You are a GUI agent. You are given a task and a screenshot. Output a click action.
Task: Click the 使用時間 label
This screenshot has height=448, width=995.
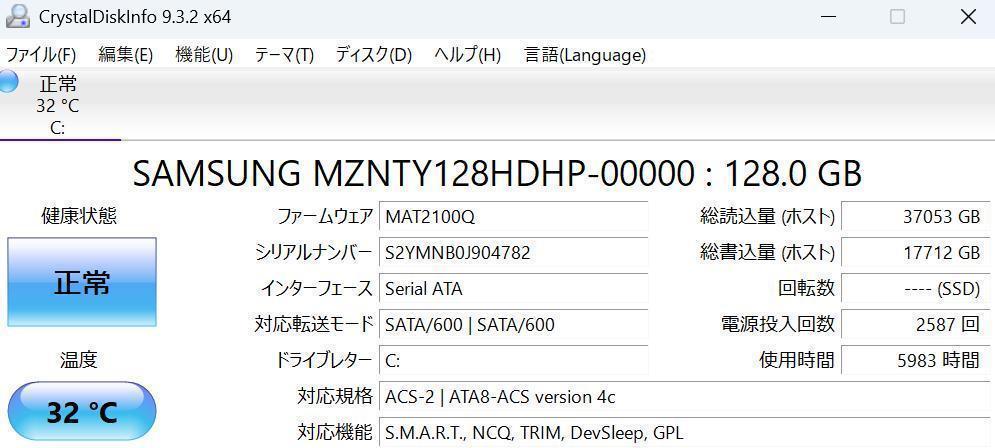click(796, 361)
